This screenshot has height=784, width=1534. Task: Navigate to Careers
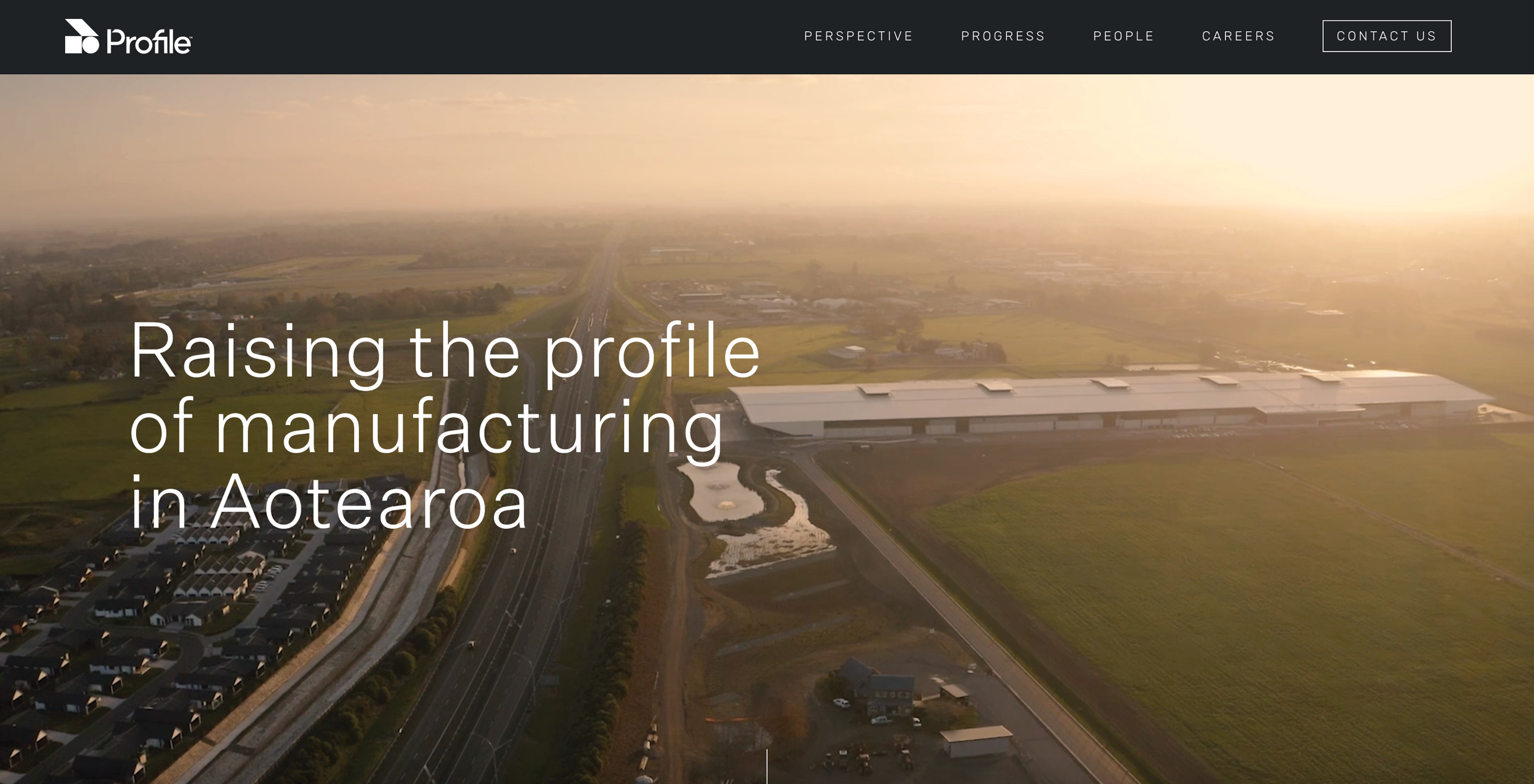[1238, 36]
